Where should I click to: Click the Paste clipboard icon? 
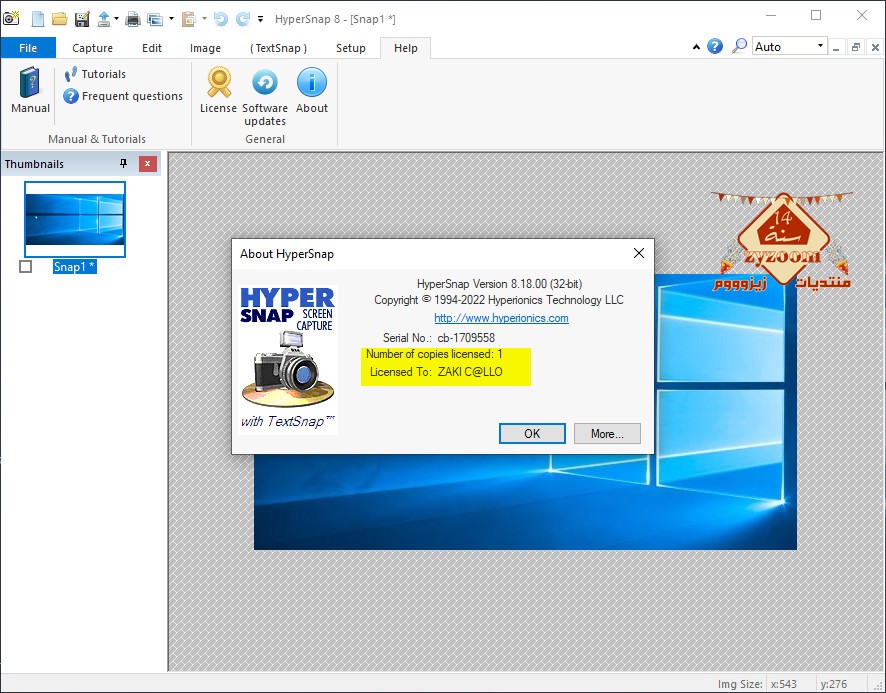pyautogui.click(x=188, y=19)
